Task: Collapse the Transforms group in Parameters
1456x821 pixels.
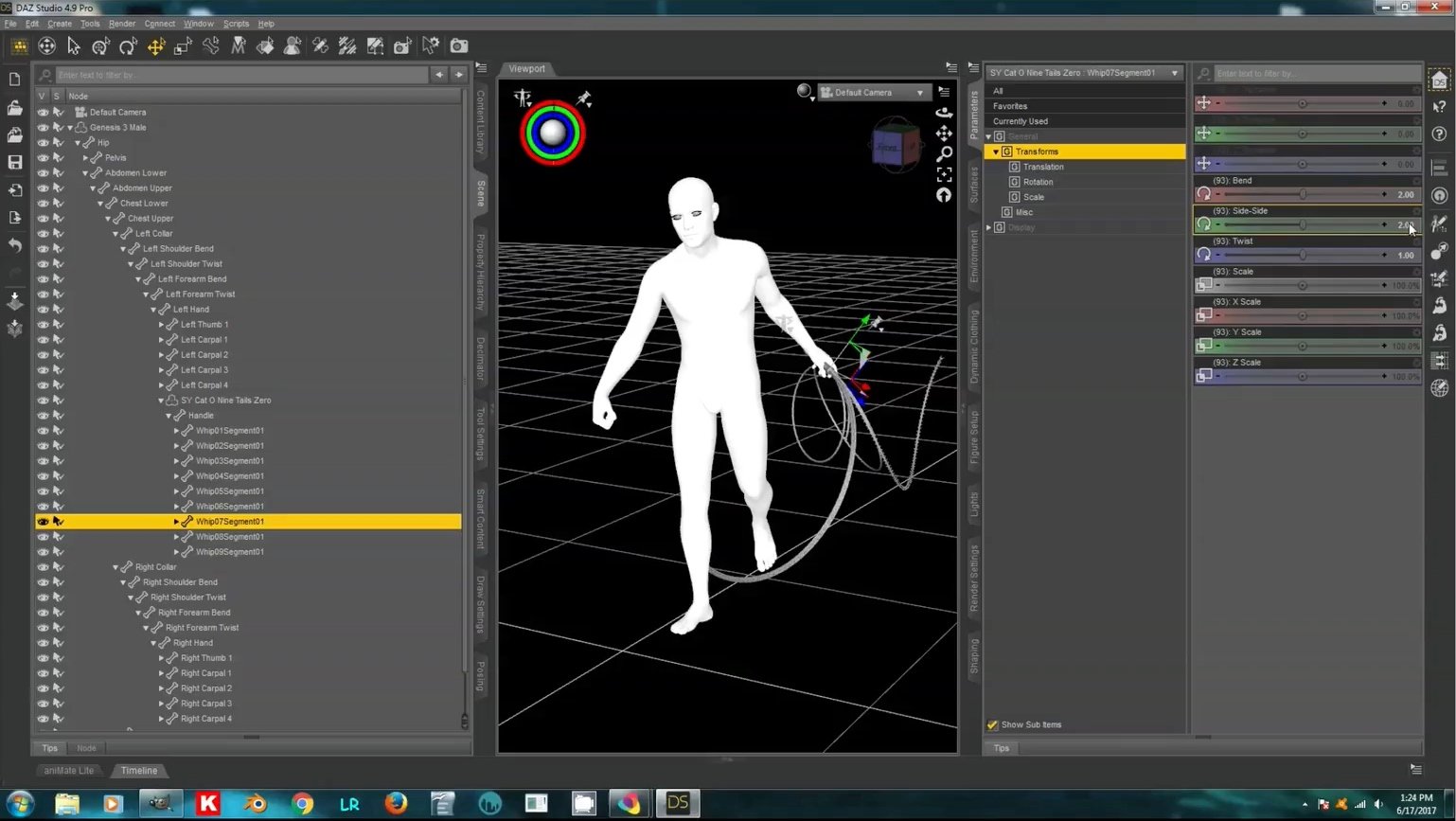Action: point(996,152)
